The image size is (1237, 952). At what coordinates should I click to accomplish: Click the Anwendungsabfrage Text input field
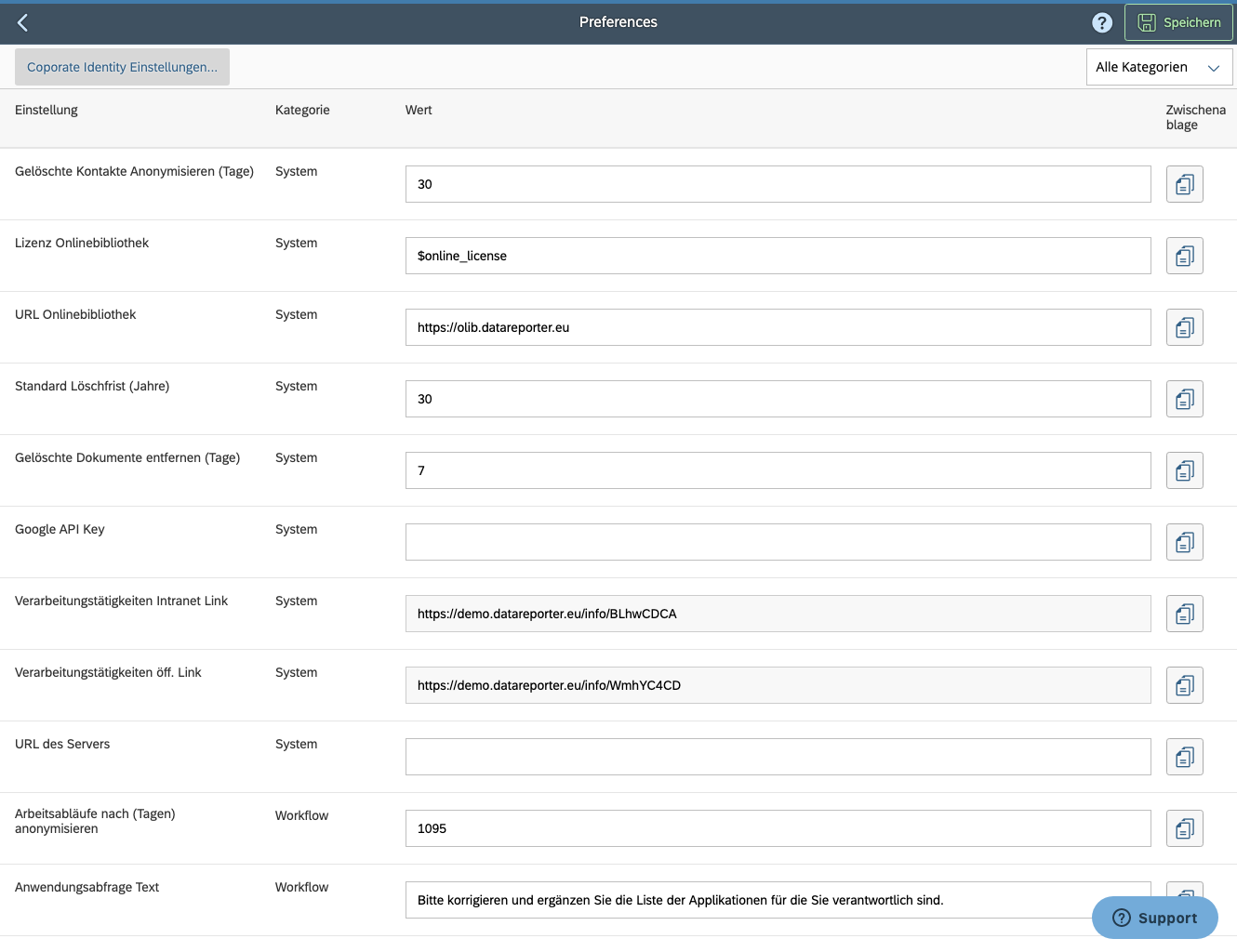(778, 900)
